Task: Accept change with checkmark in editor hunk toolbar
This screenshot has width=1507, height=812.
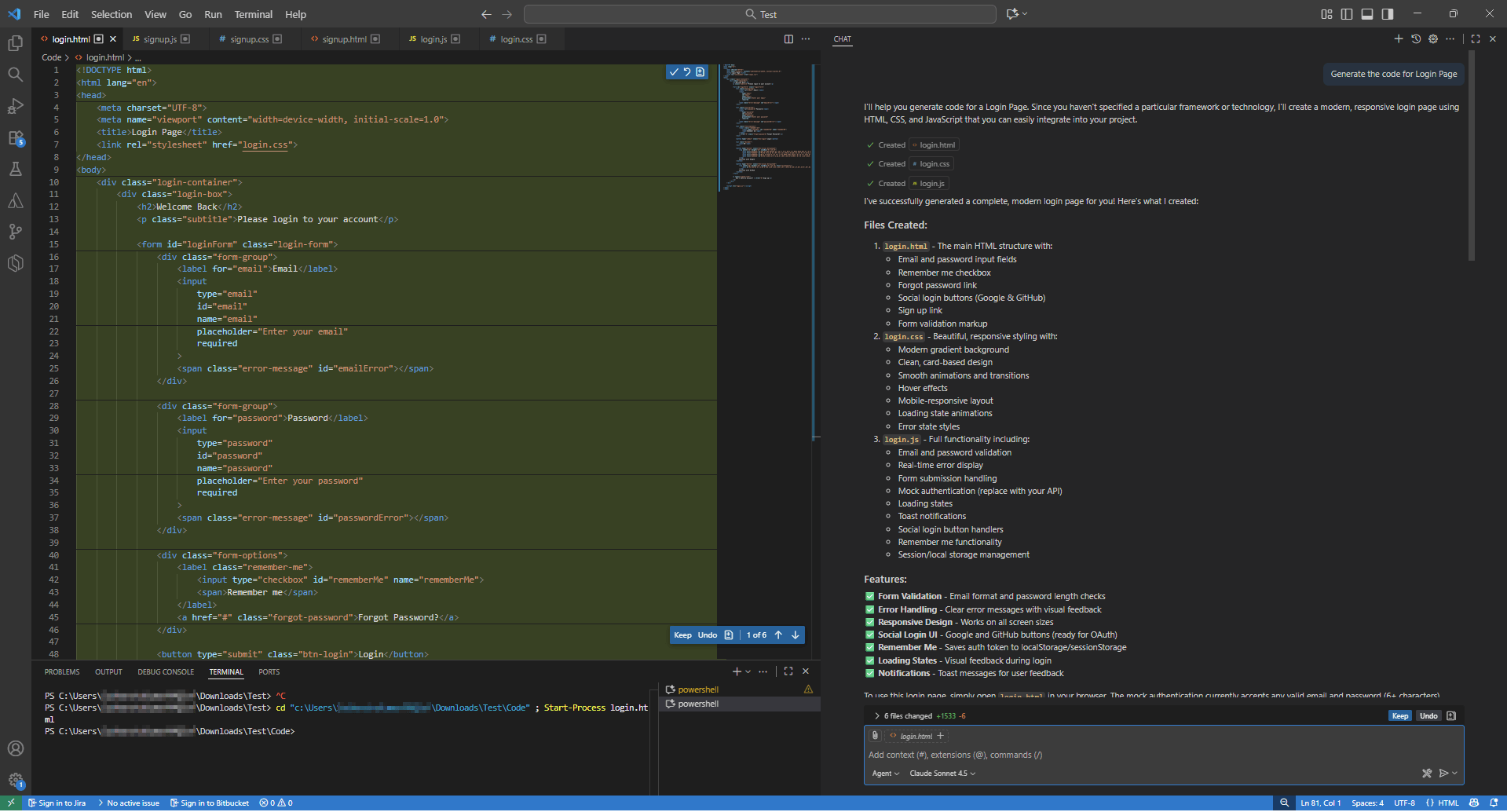Action: (673, 72)
